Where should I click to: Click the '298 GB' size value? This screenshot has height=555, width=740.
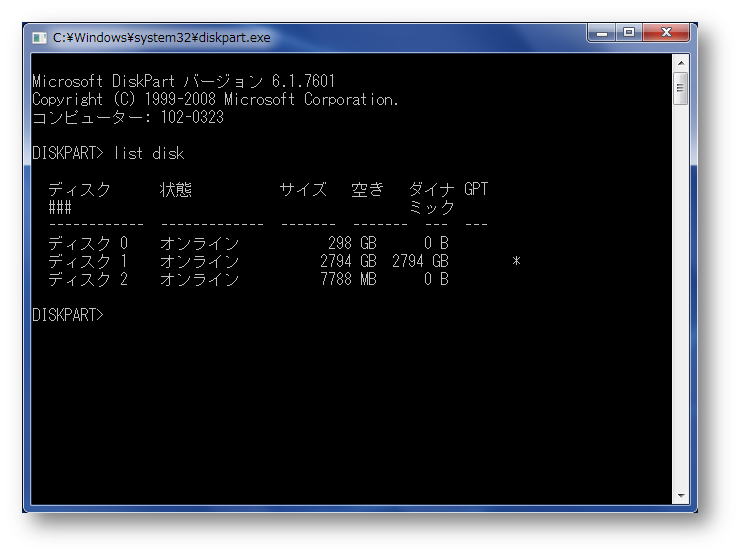coord(352,243)
